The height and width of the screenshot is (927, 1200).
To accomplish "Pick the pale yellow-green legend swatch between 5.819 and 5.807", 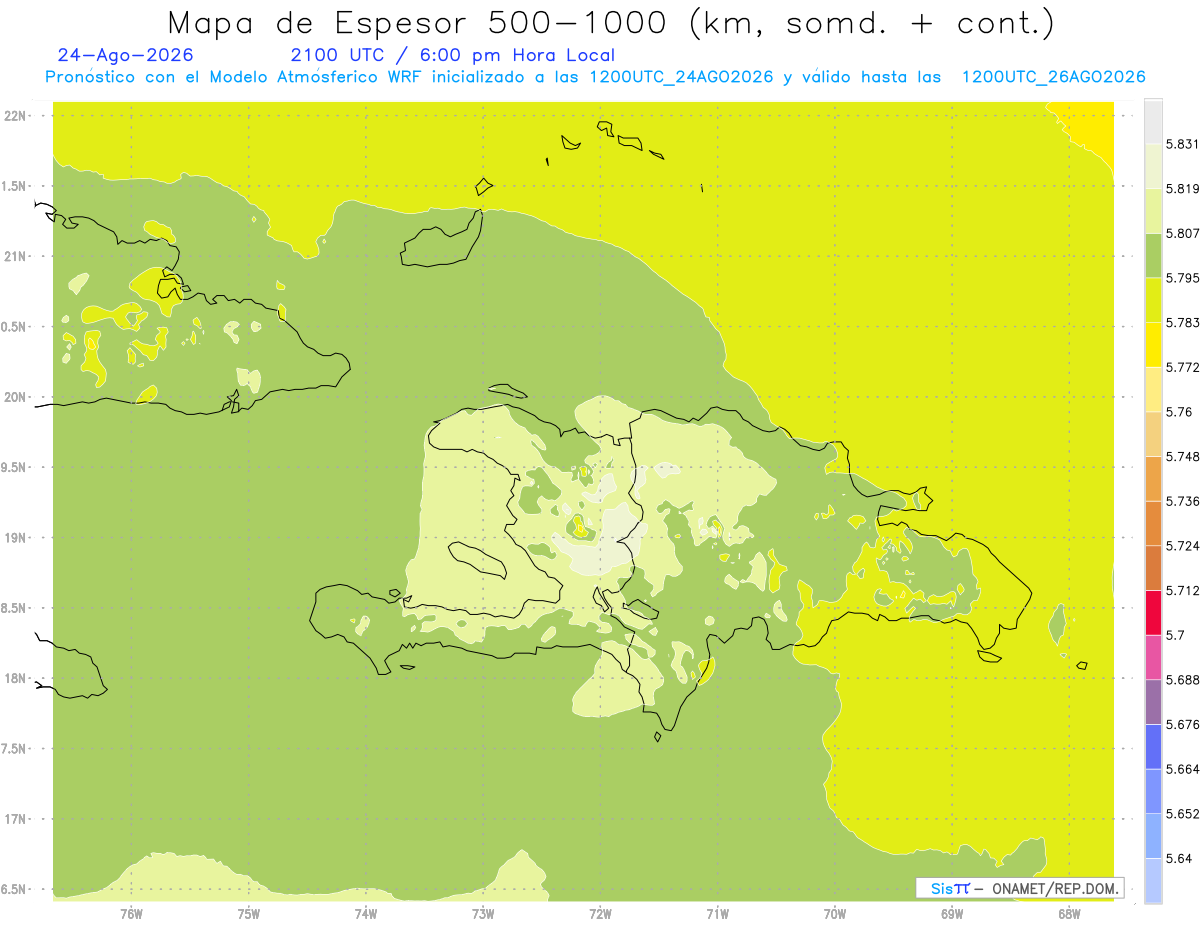I will pos(1153,211).
